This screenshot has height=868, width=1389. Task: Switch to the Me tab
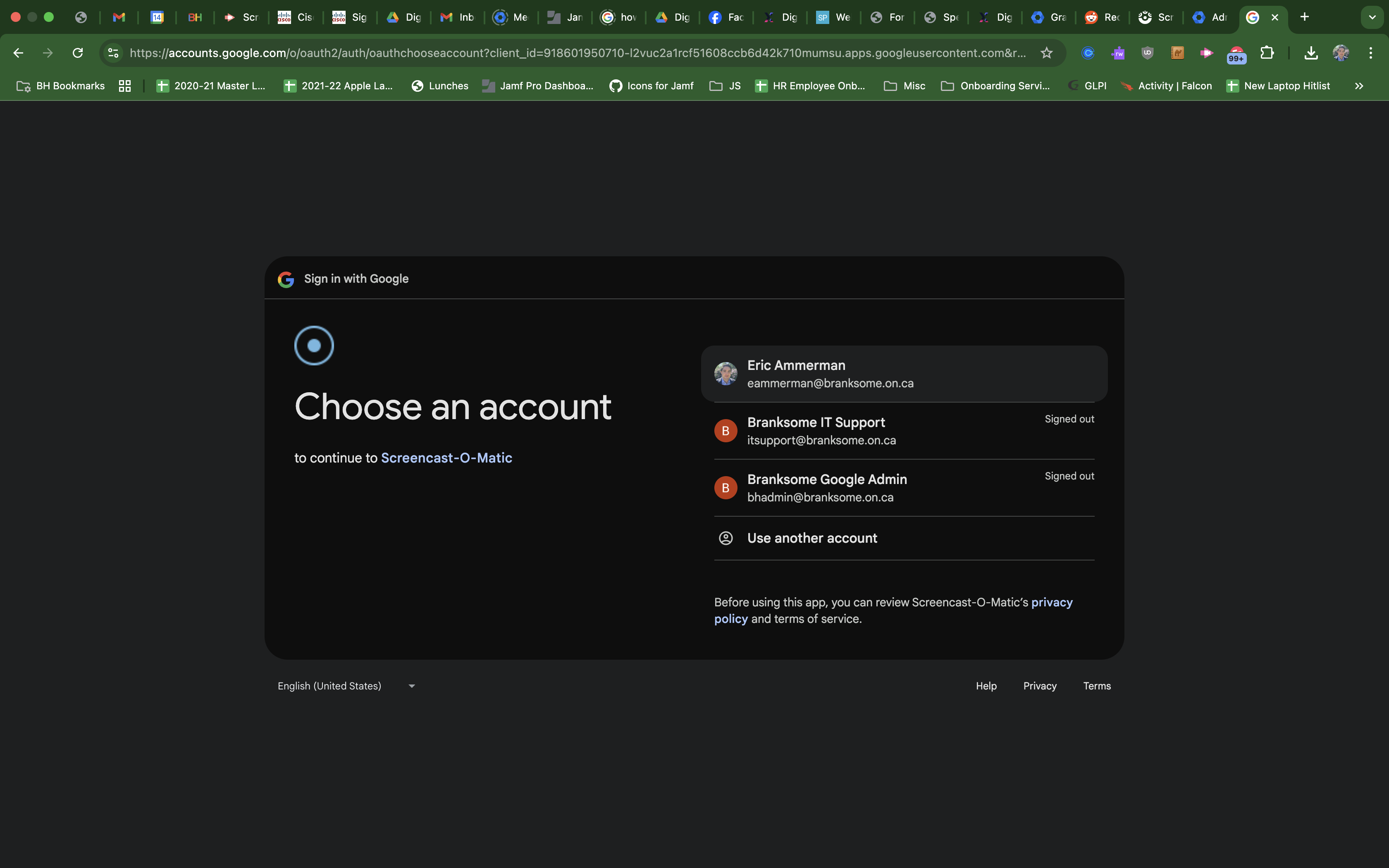(511, 17)
